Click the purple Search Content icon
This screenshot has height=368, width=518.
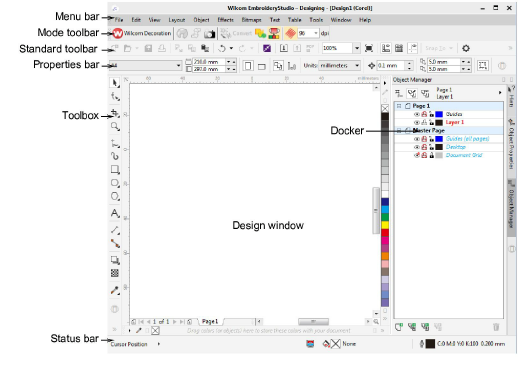[x=267, y=48]
